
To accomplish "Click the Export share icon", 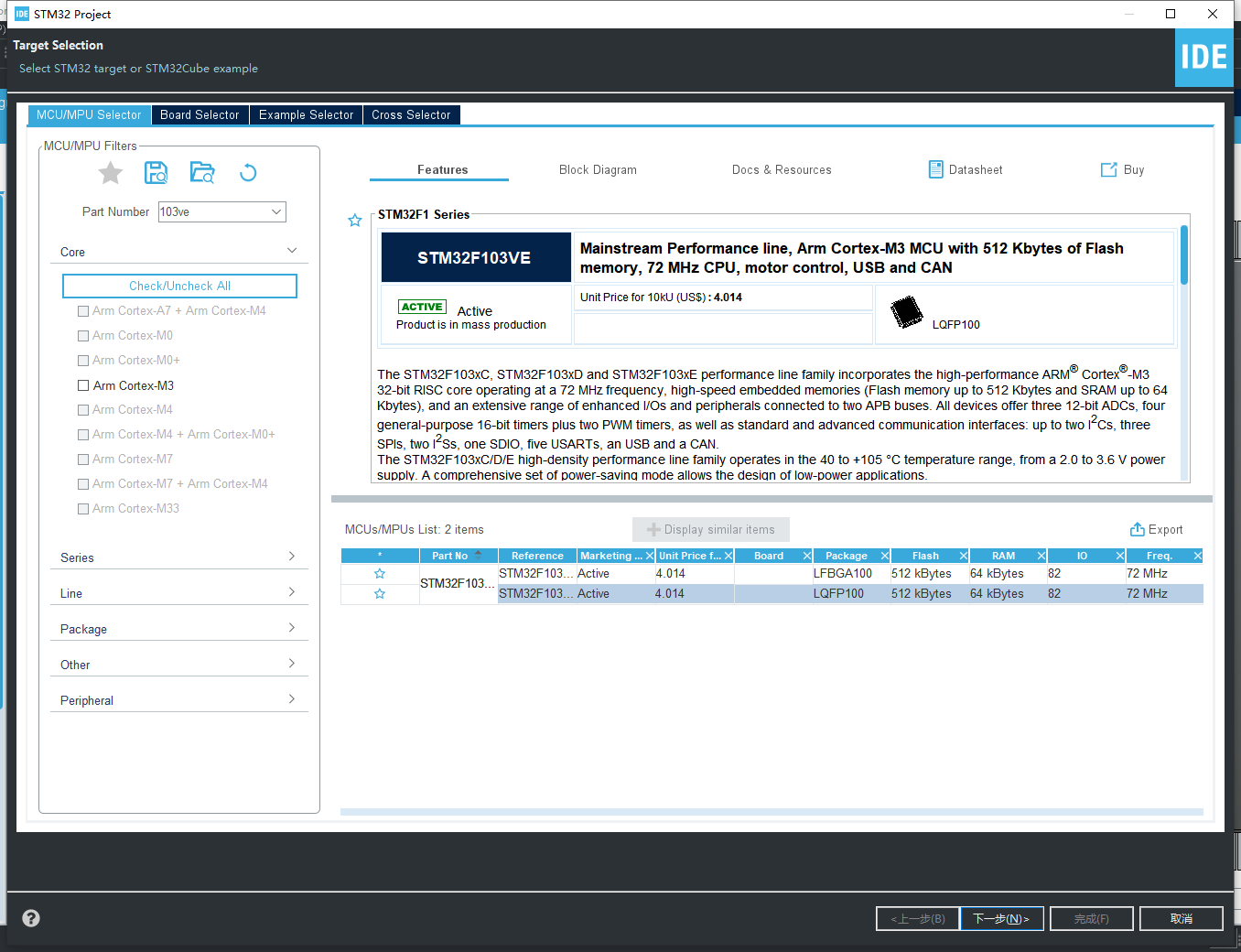I will pyautogui.click(x=1138, y=529).
